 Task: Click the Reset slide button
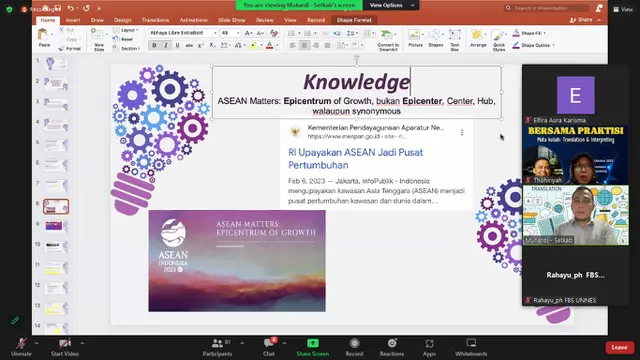(x=123, y=39)
